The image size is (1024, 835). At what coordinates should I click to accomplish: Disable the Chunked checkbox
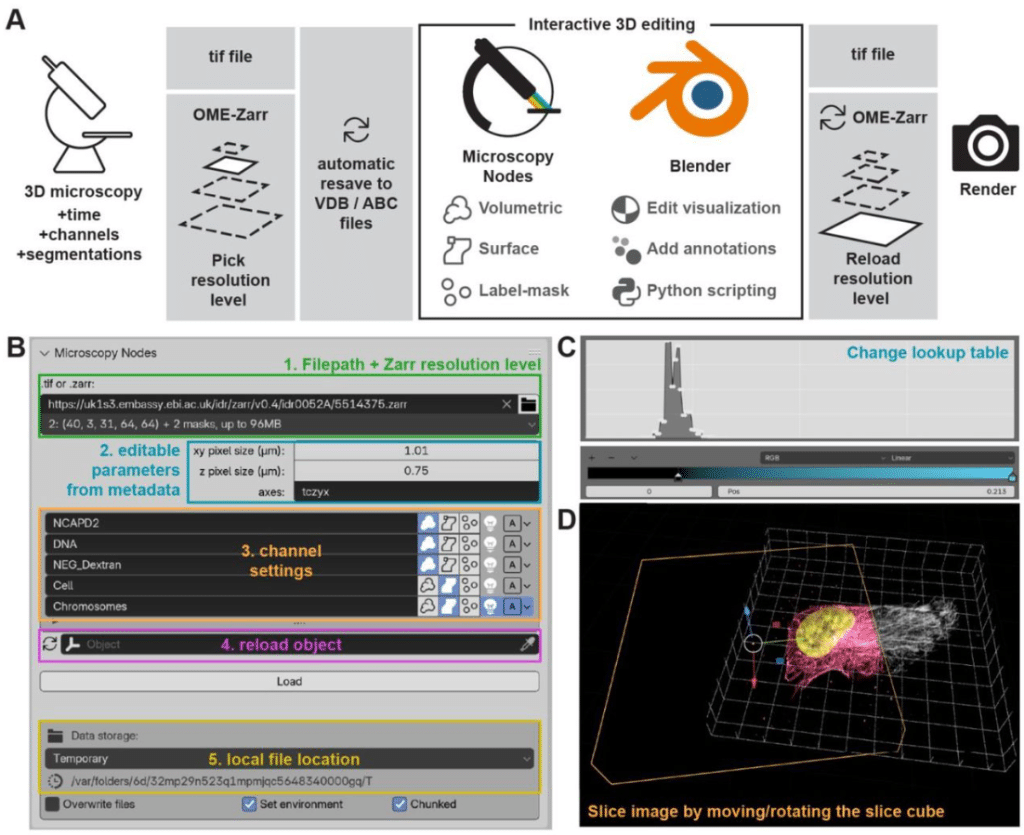tap(400, 804)
